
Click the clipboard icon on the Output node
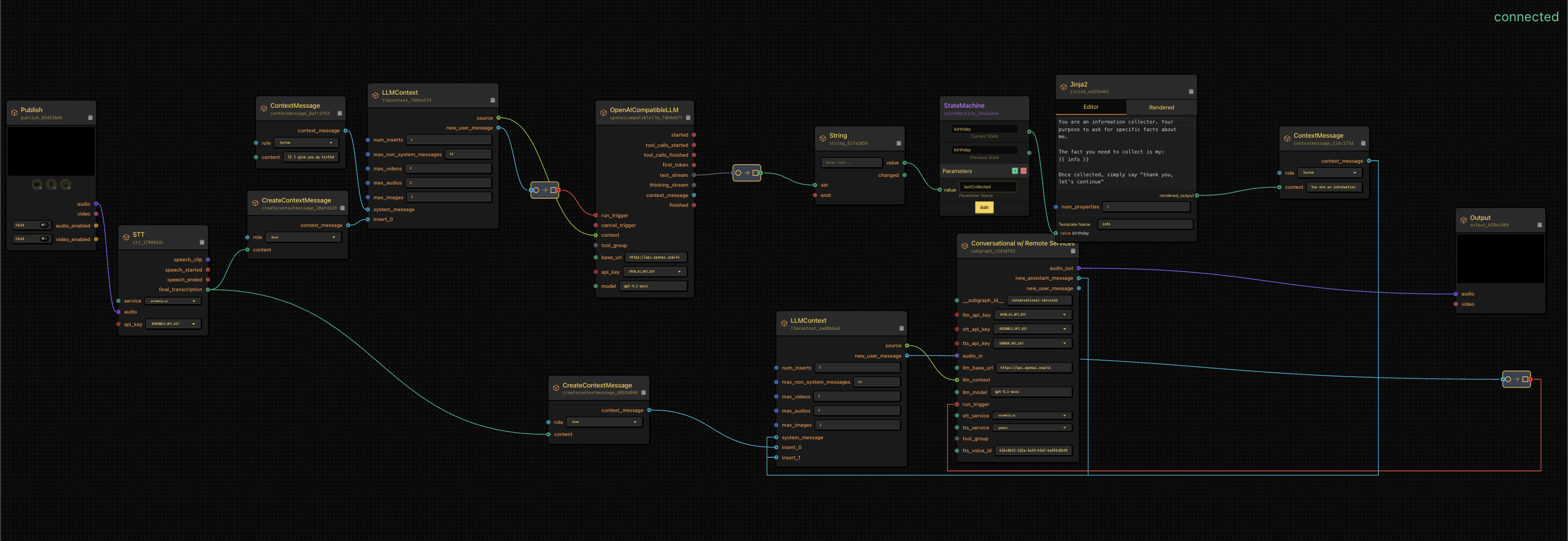click(1539, 225)
